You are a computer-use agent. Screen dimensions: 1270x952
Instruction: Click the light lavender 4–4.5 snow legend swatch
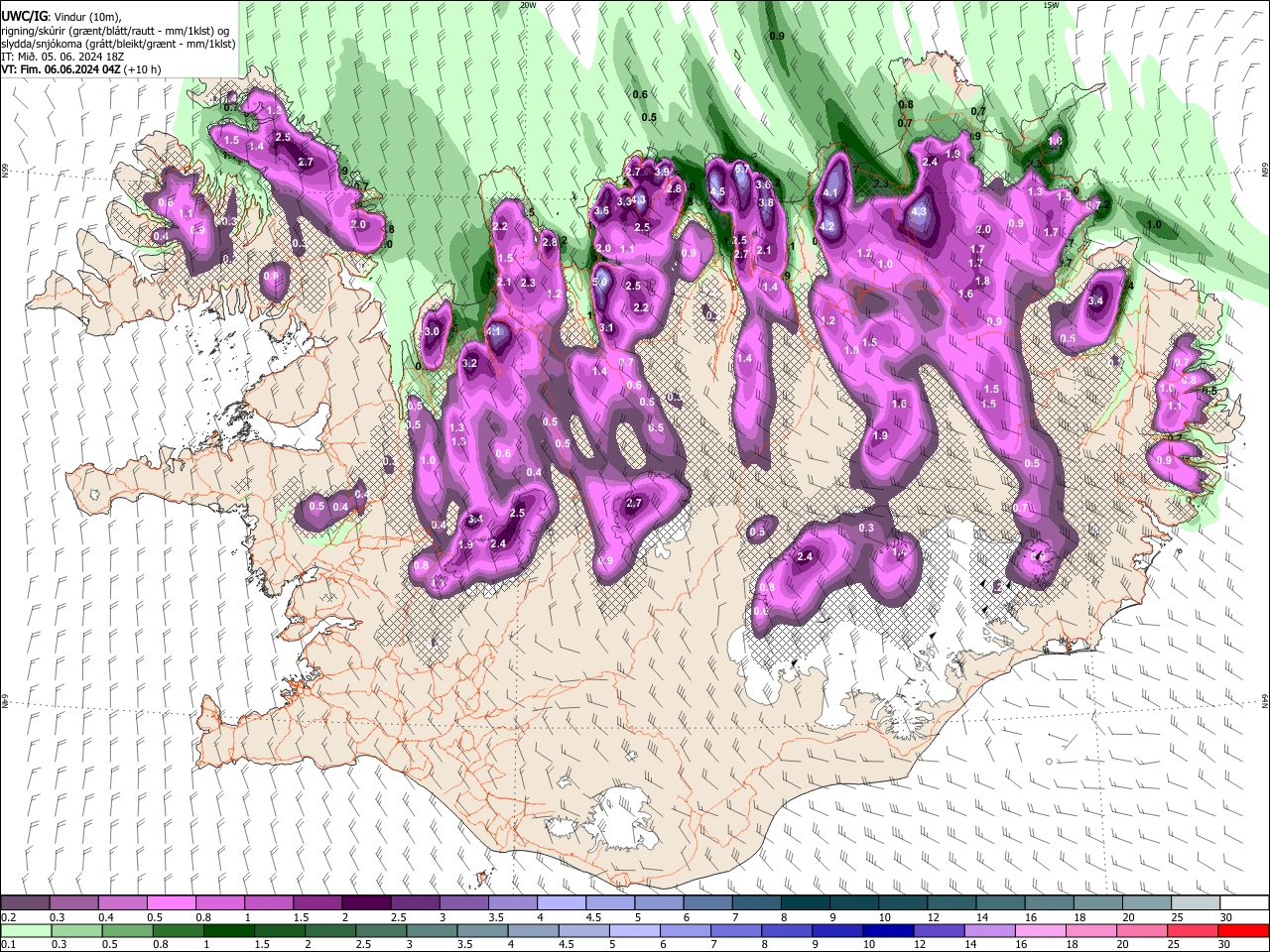tap(562, 903)
